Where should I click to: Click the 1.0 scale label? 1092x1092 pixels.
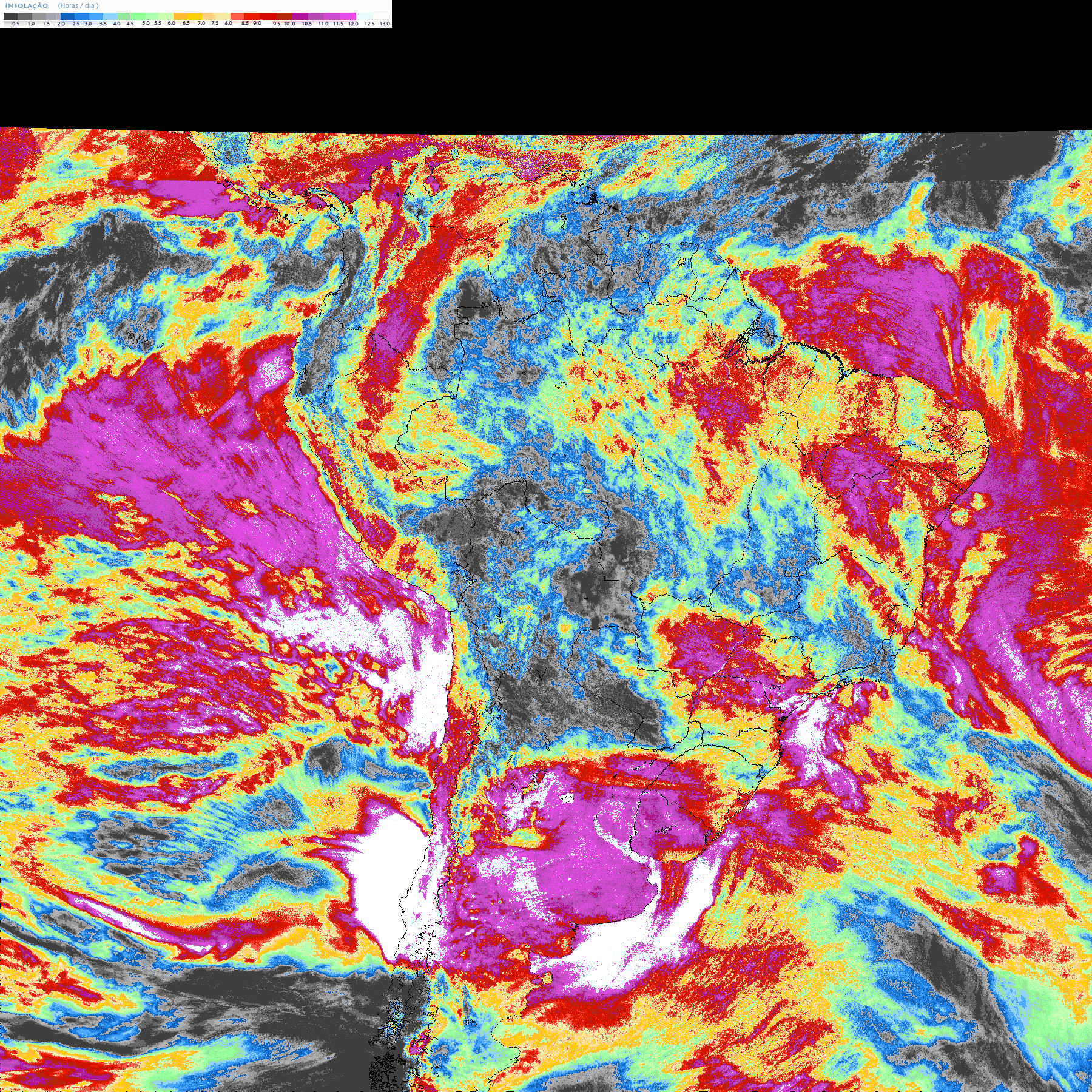click(x=31, y=24)
